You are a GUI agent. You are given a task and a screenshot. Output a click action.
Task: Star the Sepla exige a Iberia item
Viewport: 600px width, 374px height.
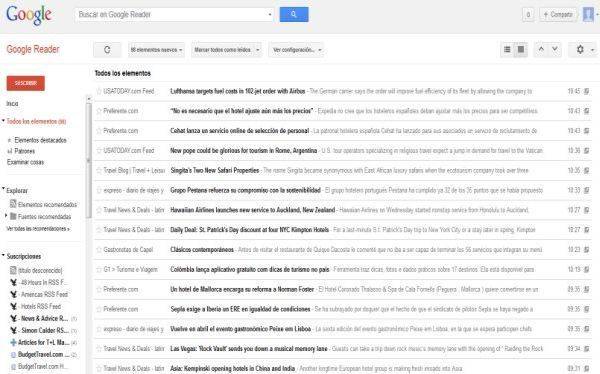(99, 309)
